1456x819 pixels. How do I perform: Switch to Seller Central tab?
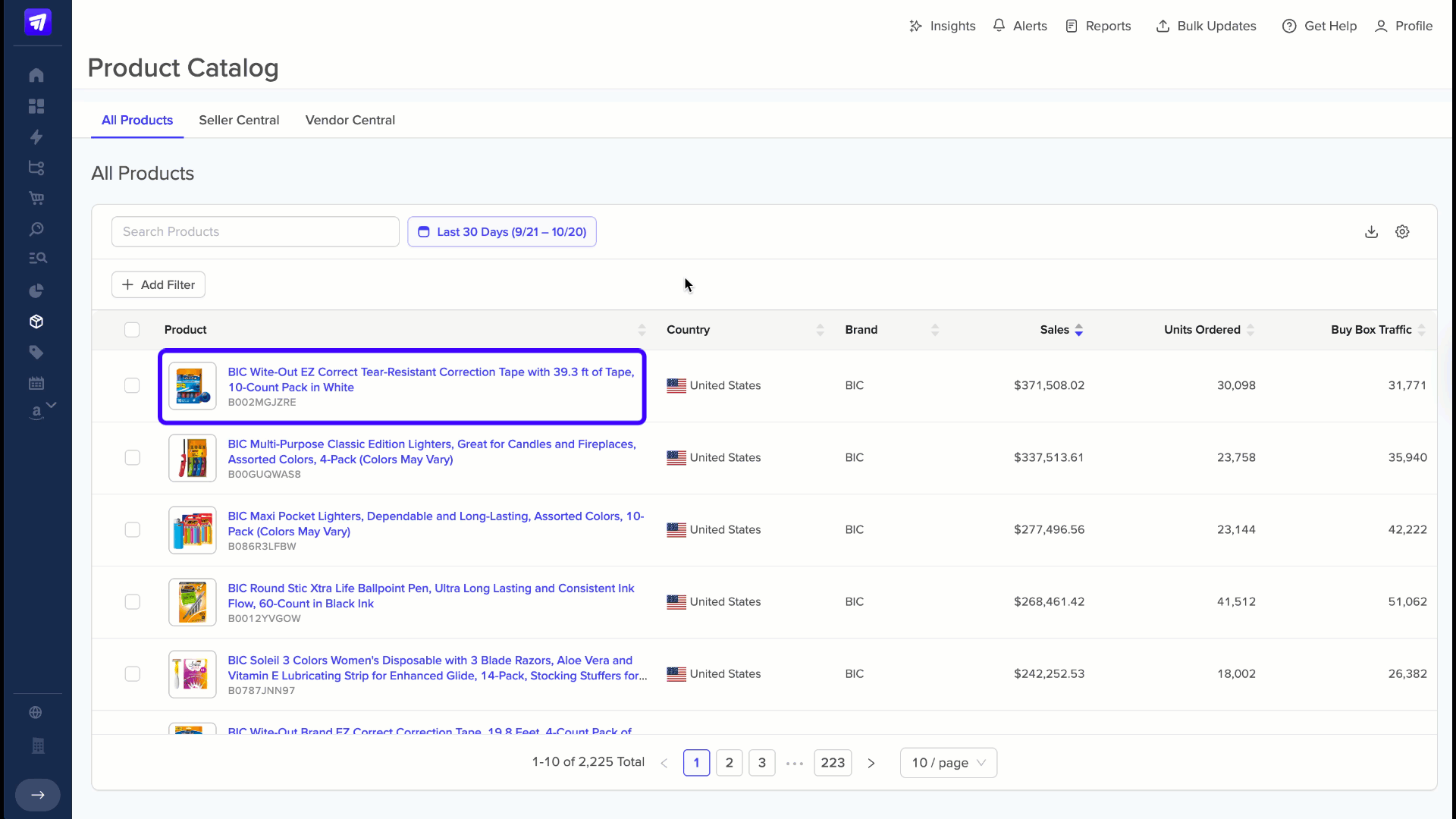pyautogui.click(x=239, y=120)
